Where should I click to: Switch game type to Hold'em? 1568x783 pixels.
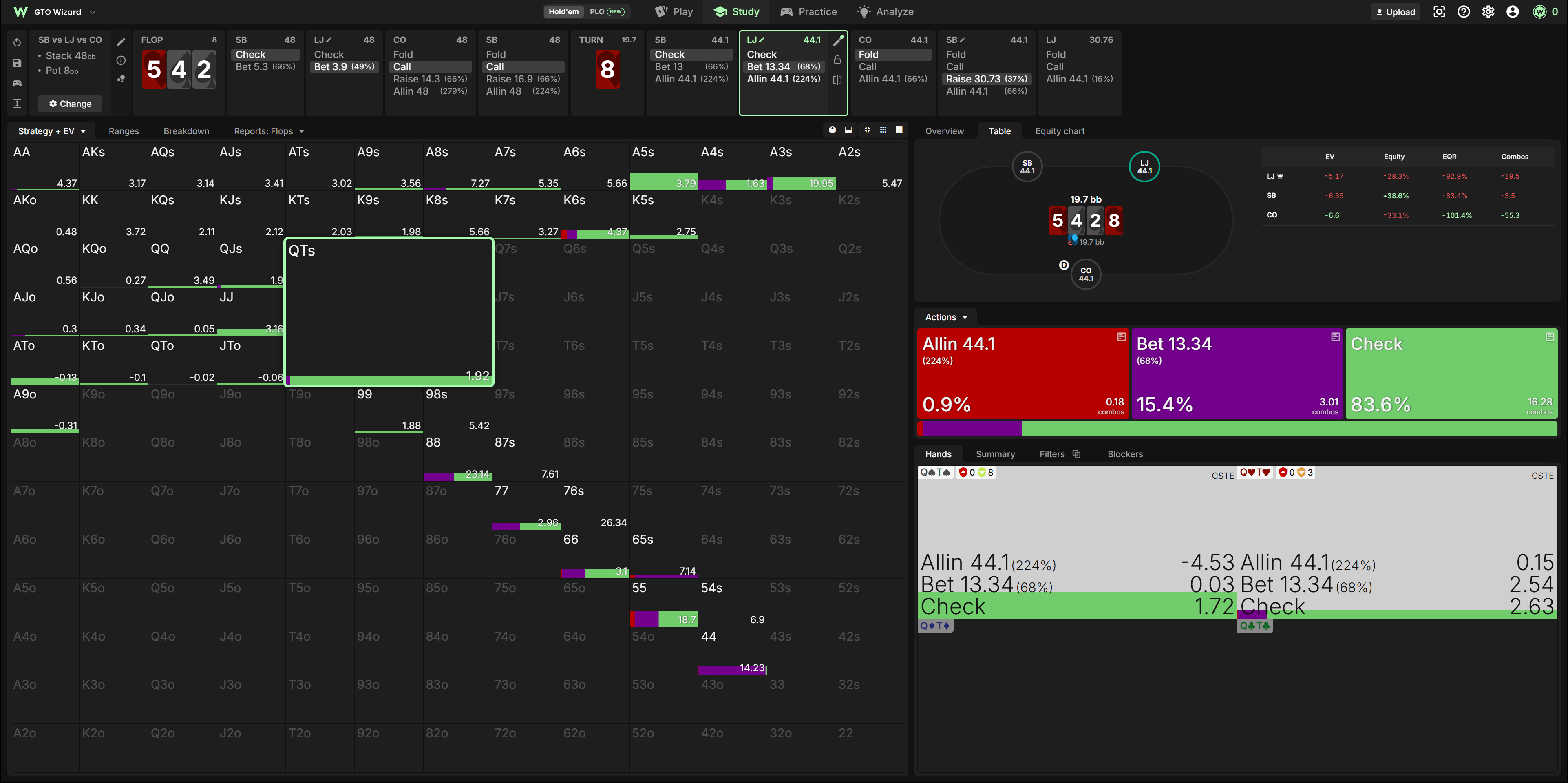[564, 11]
